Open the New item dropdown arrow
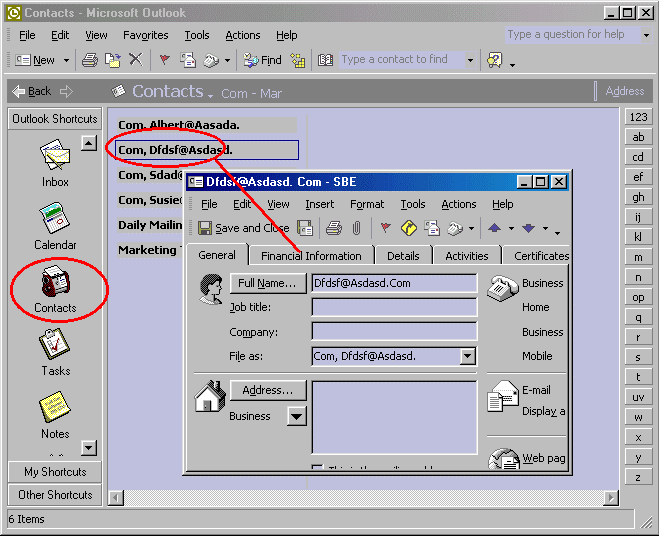This screenshot has height=536, width=659. click(x=67, y=60)
